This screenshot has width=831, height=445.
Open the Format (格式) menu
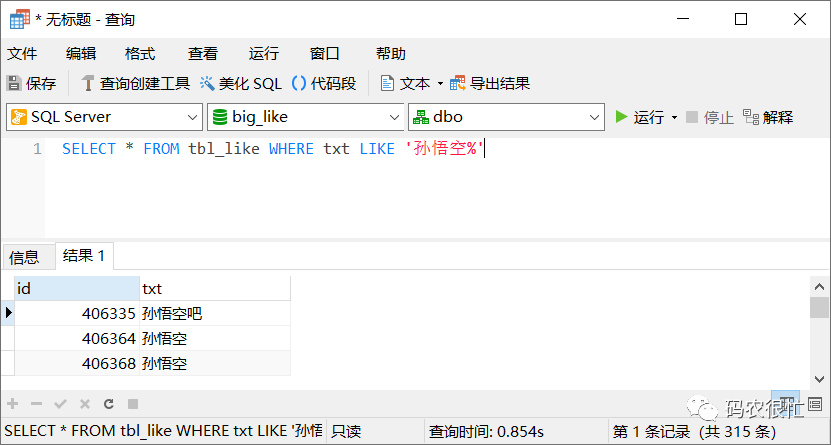click(x=140, y=54)
